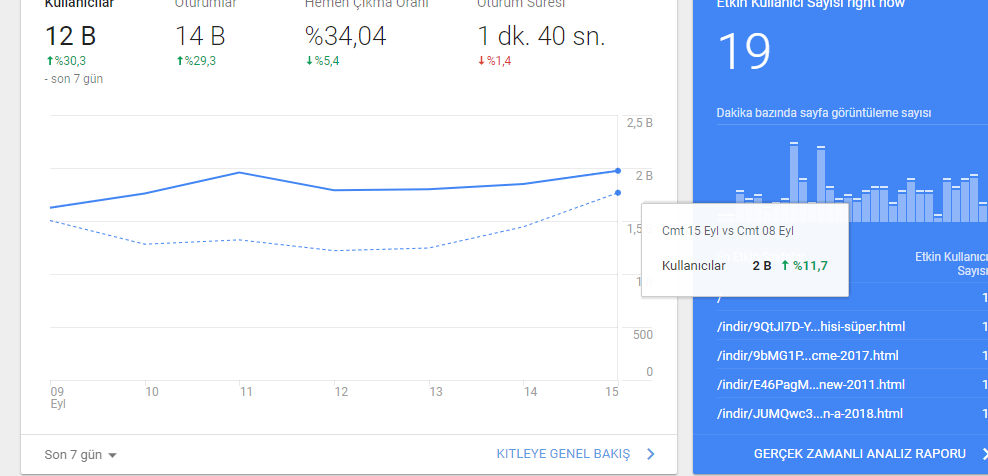988x476 pixels.
Task: Click chevron next to GERÇEK ZAMANLI ANALİZ RAPORU
Action: click(984, 453)
